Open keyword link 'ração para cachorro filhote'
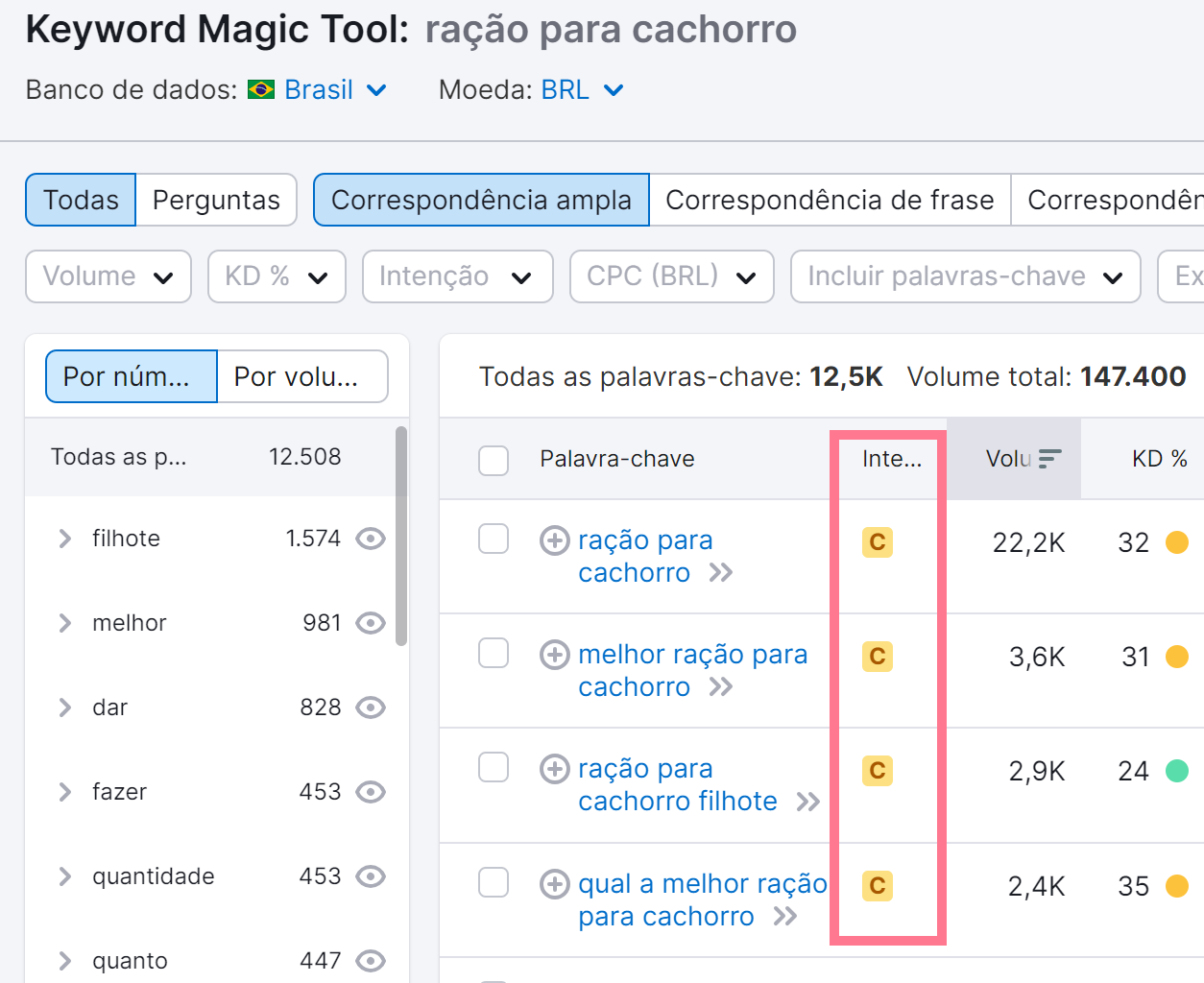This screenshot has height=983, width=1204. pos(678,785)
